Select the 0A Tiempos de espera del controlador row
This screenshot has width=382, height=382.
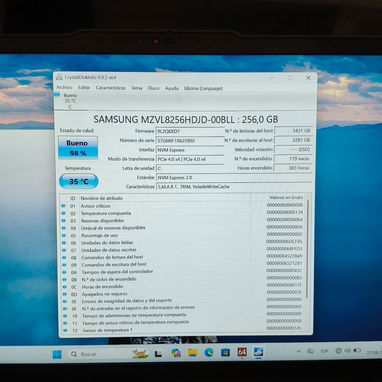click(182, 272)
